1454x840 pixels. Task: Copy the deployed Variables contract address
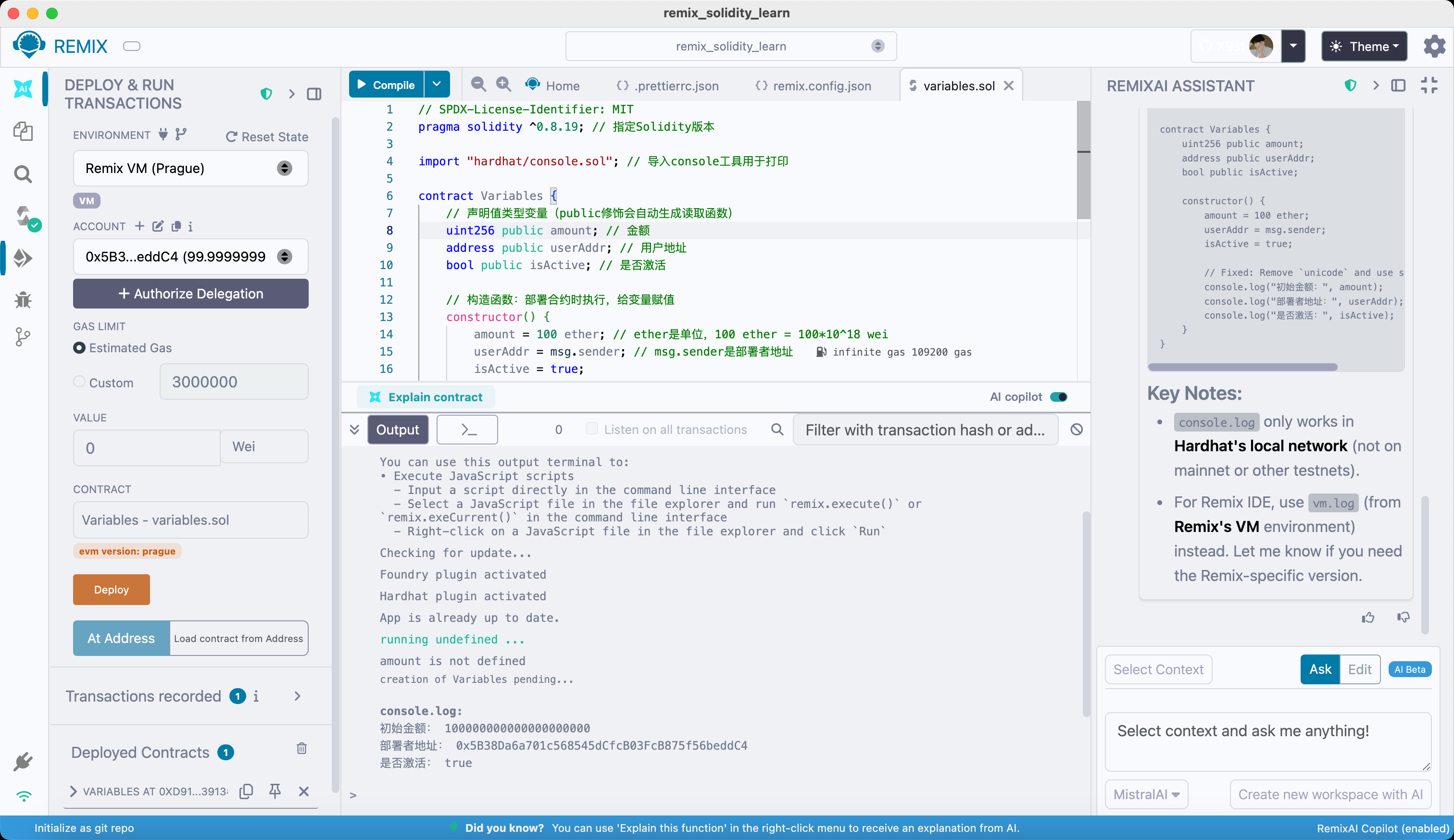[246, 791]
